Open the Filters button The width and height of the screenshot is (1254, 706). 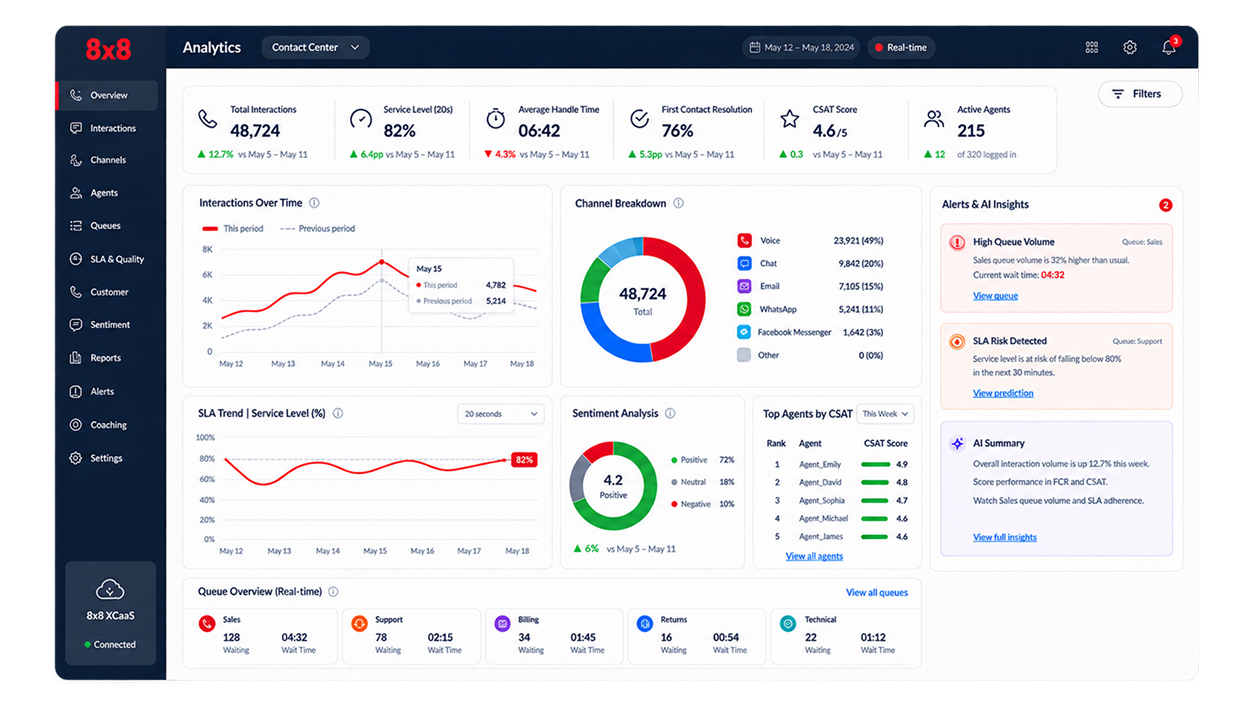[x=1140, y=94]
